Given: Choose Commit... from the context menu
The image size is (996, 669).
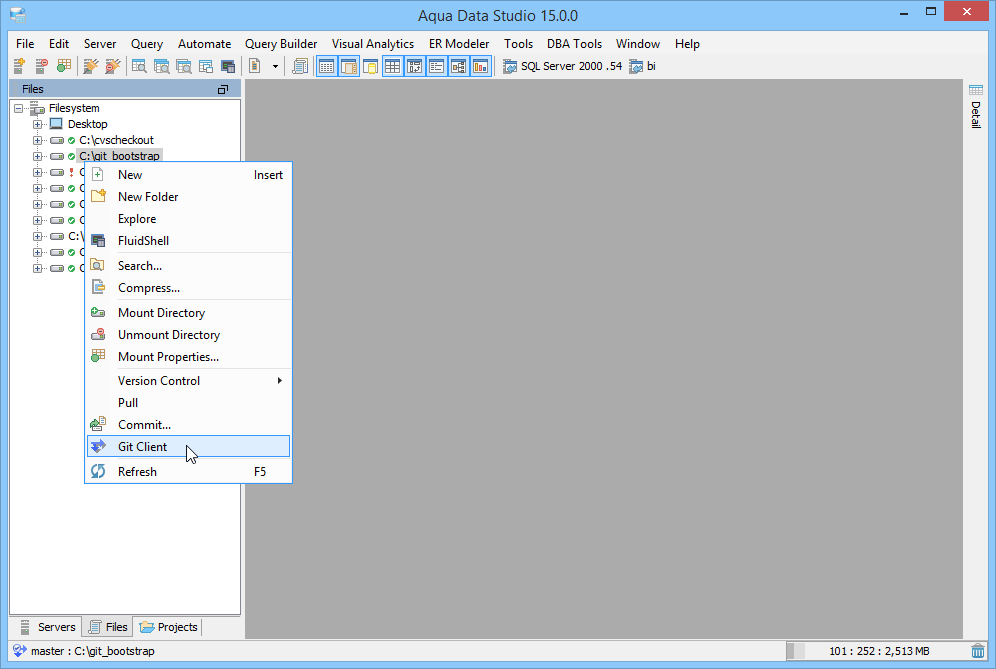Looking at the screenshot, I should tap(189, 424).
